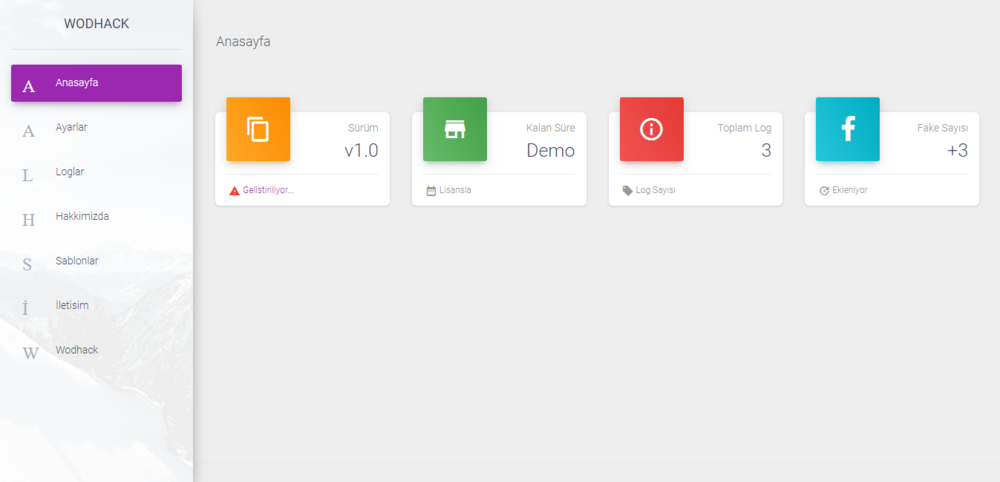This screenshot has height=482, width=1000.
Task: Click the teal Facebook icon on Fake Sayısı card
Action: 848,129
